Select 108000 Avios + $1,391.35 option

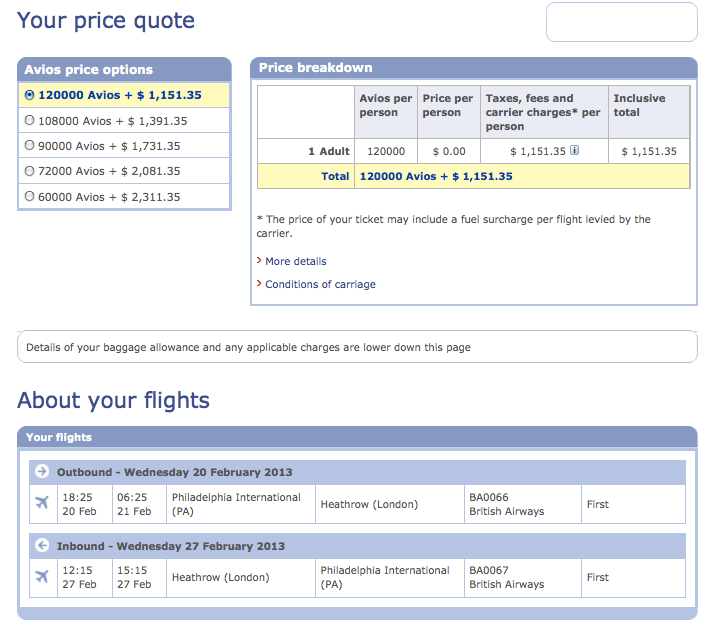29,121
